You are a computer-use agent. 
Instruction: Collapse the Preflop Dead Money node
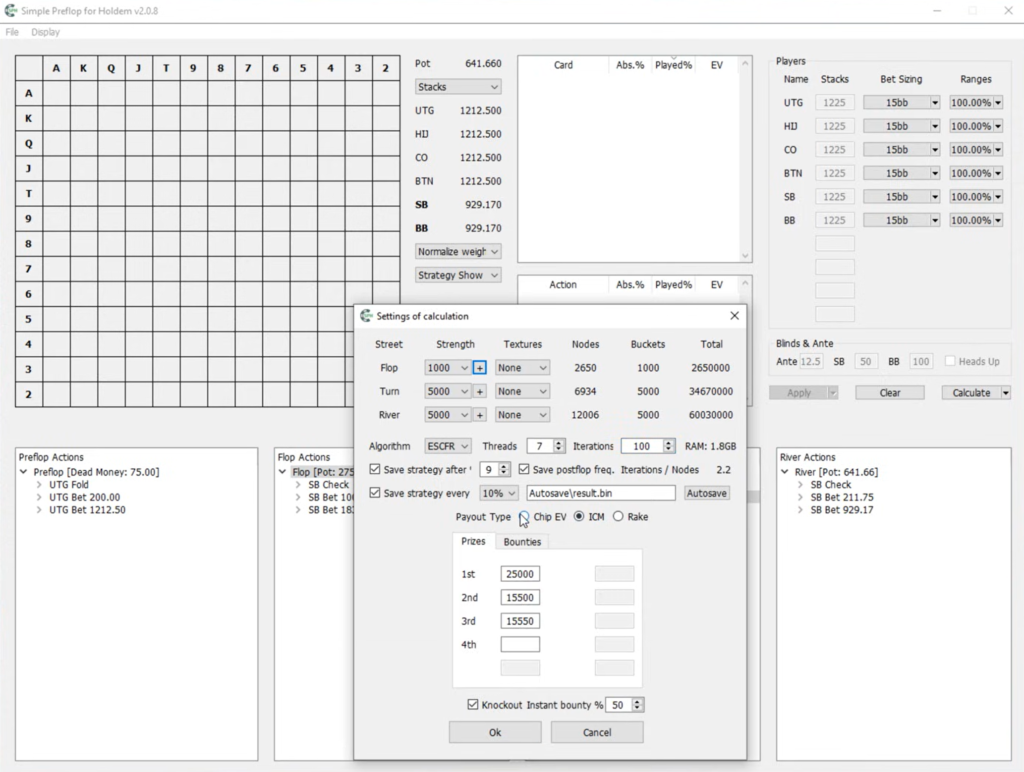24,472
